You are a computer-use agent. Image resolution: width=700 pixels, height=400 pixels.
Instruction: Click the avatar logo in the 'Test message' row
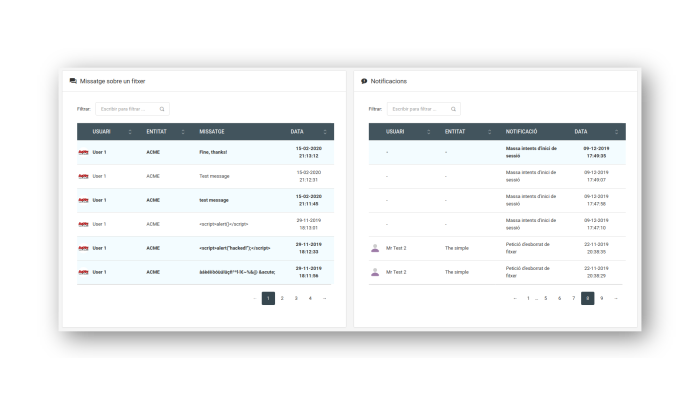pos(83,176)
